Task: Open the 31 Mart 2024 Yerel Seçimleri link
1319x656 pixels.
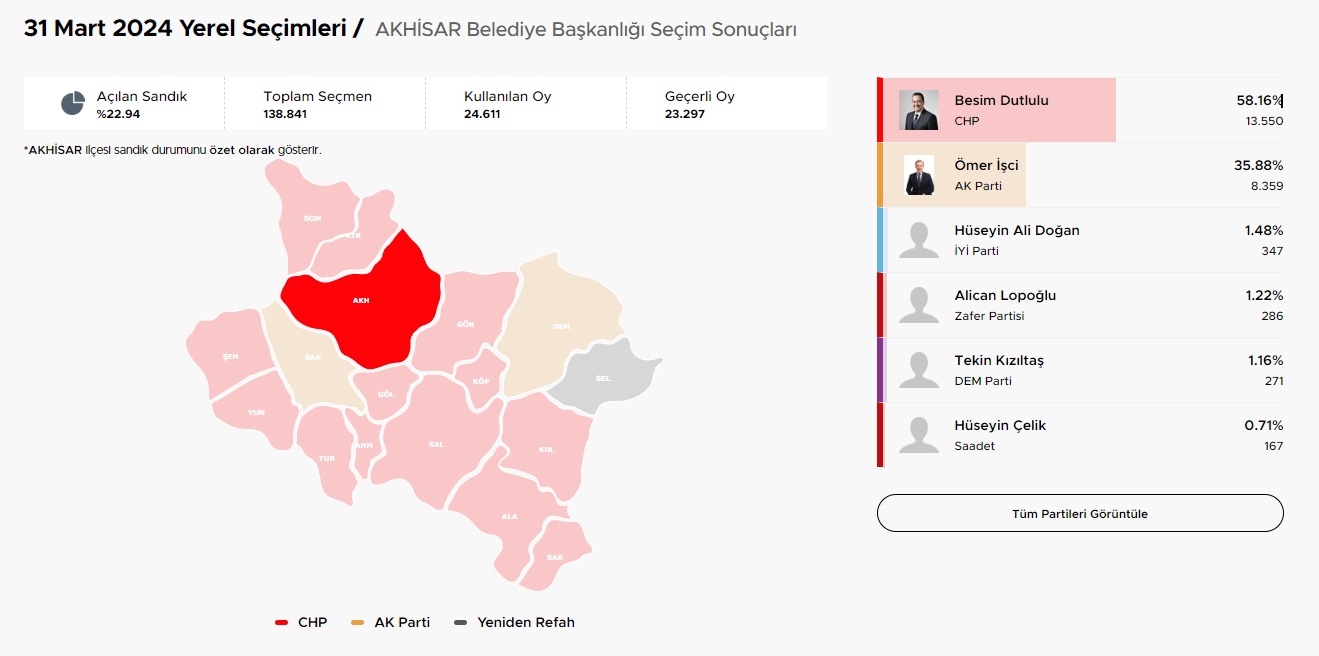Action: 186,29
